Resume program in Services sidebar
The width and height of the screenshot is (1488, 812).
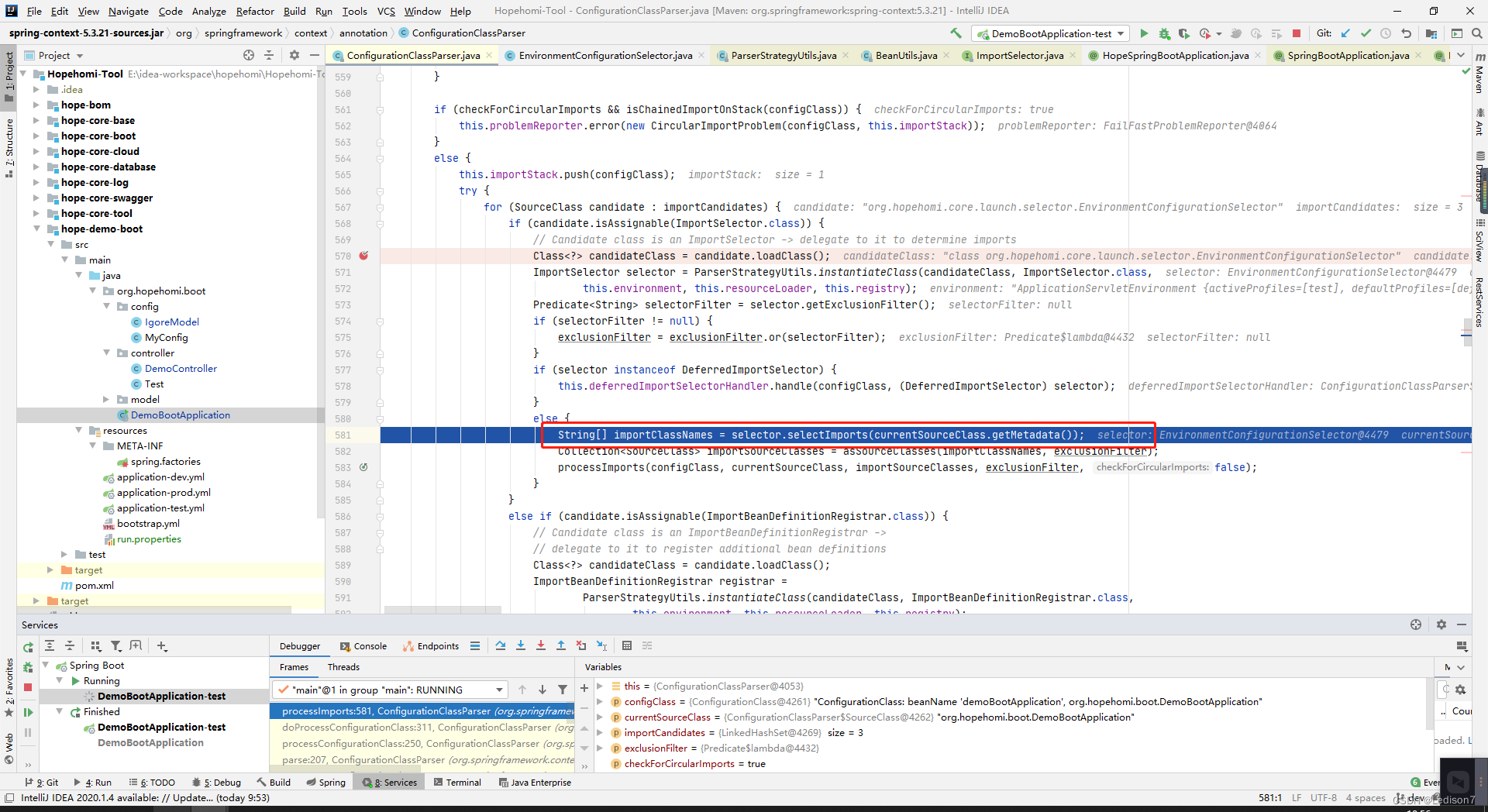point(28,712)
